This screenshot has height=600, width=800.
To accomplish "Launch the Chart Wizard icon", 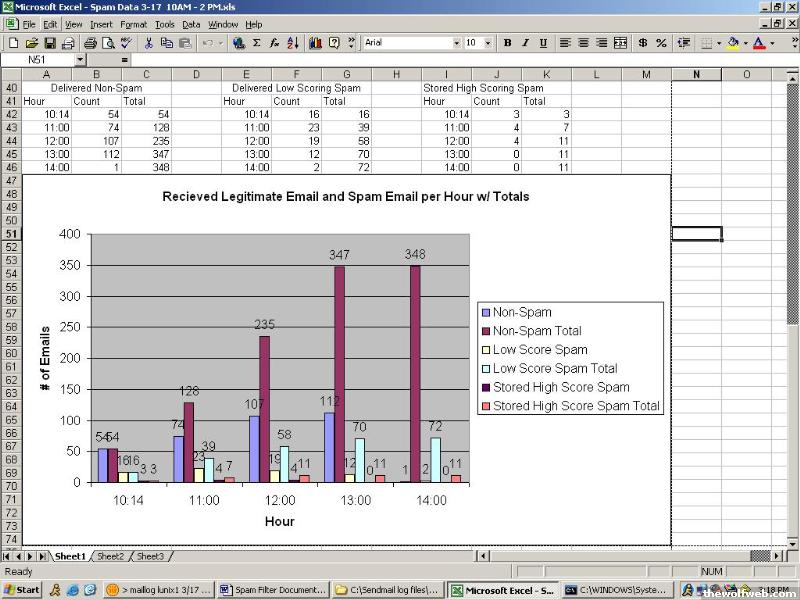I will pos(315,43).
